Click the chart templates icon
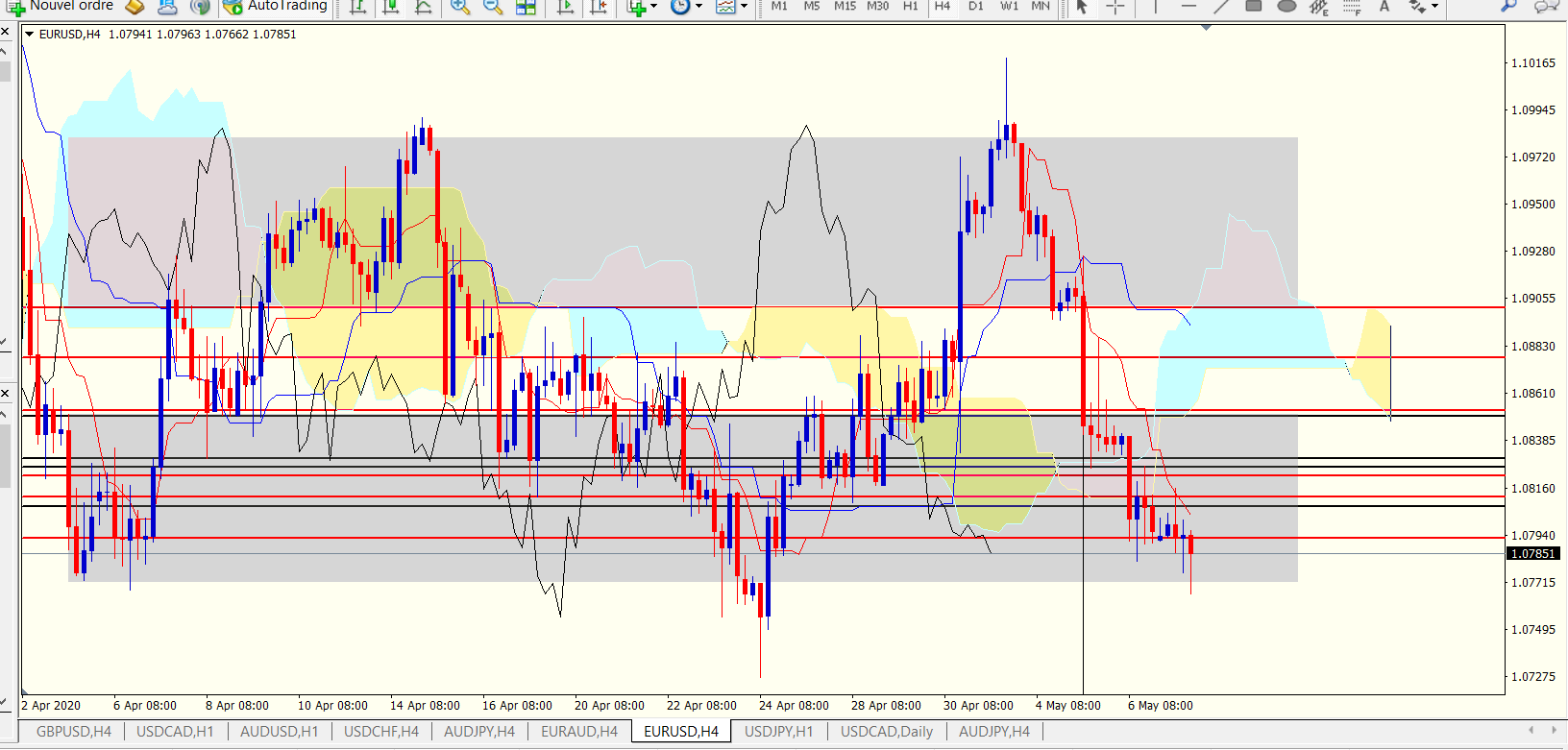 click(x=725, y=7)
